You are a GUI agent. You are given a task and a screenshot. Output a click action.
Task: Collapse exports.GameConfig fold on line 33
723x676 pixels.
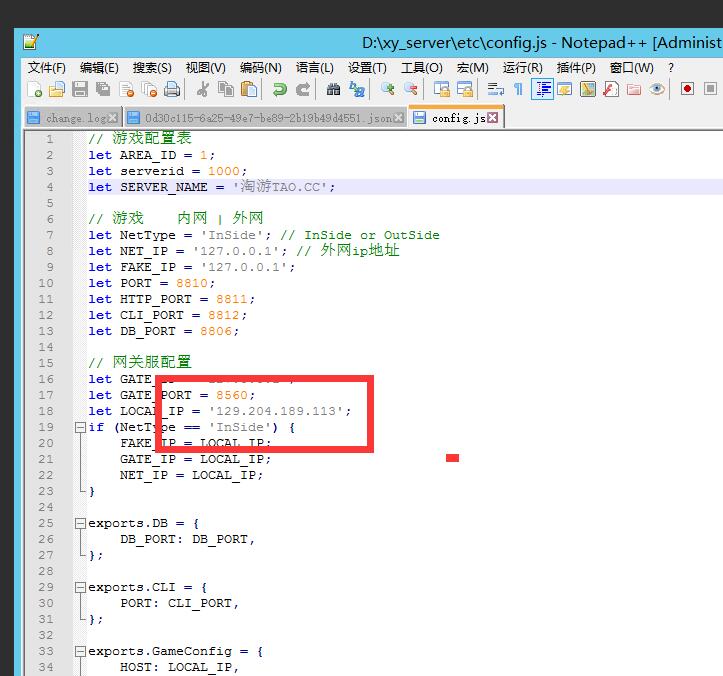pos(80,652)
